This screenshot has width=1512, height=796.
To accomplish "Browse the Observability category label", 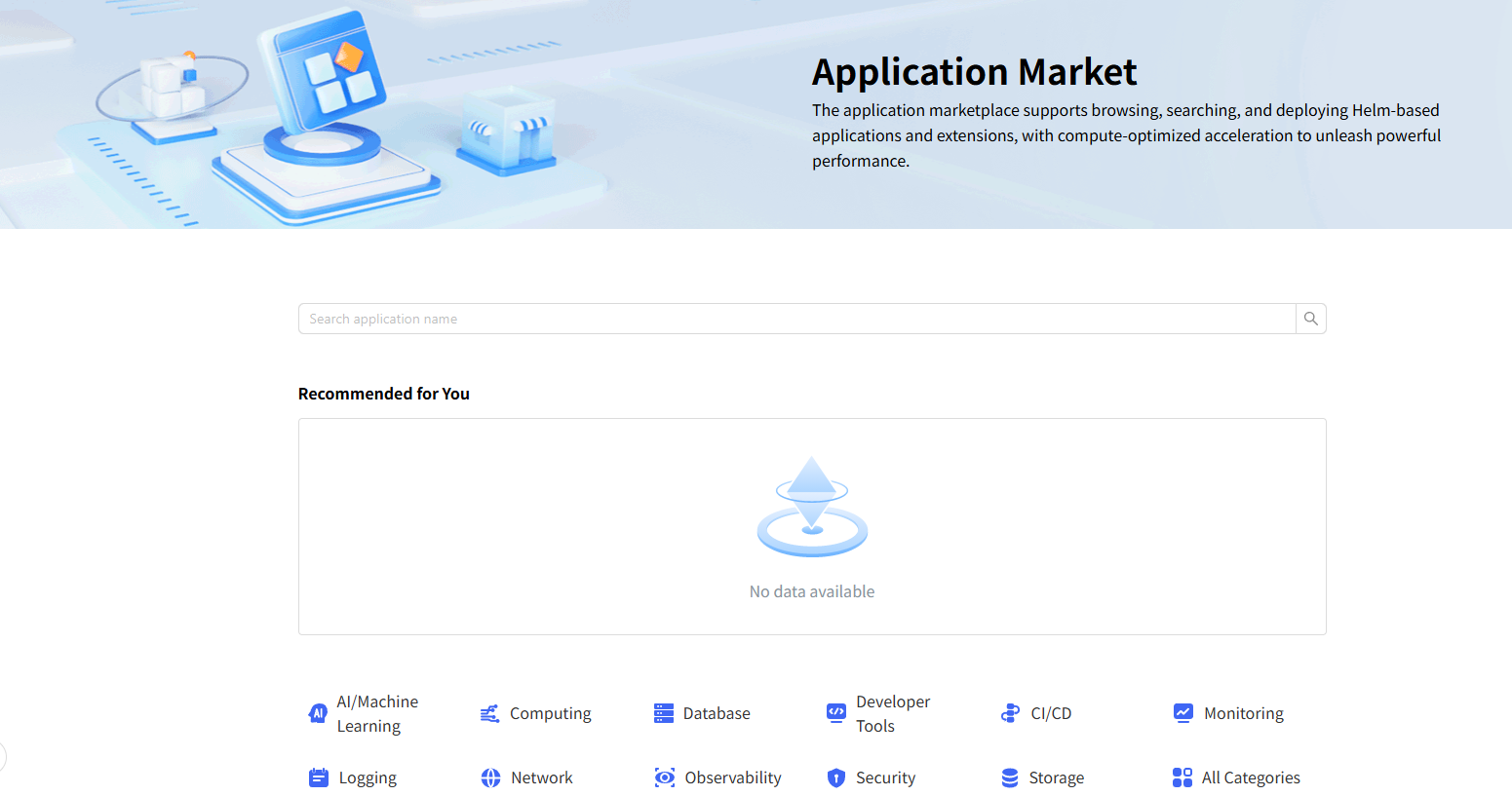I will pos(733,777).
